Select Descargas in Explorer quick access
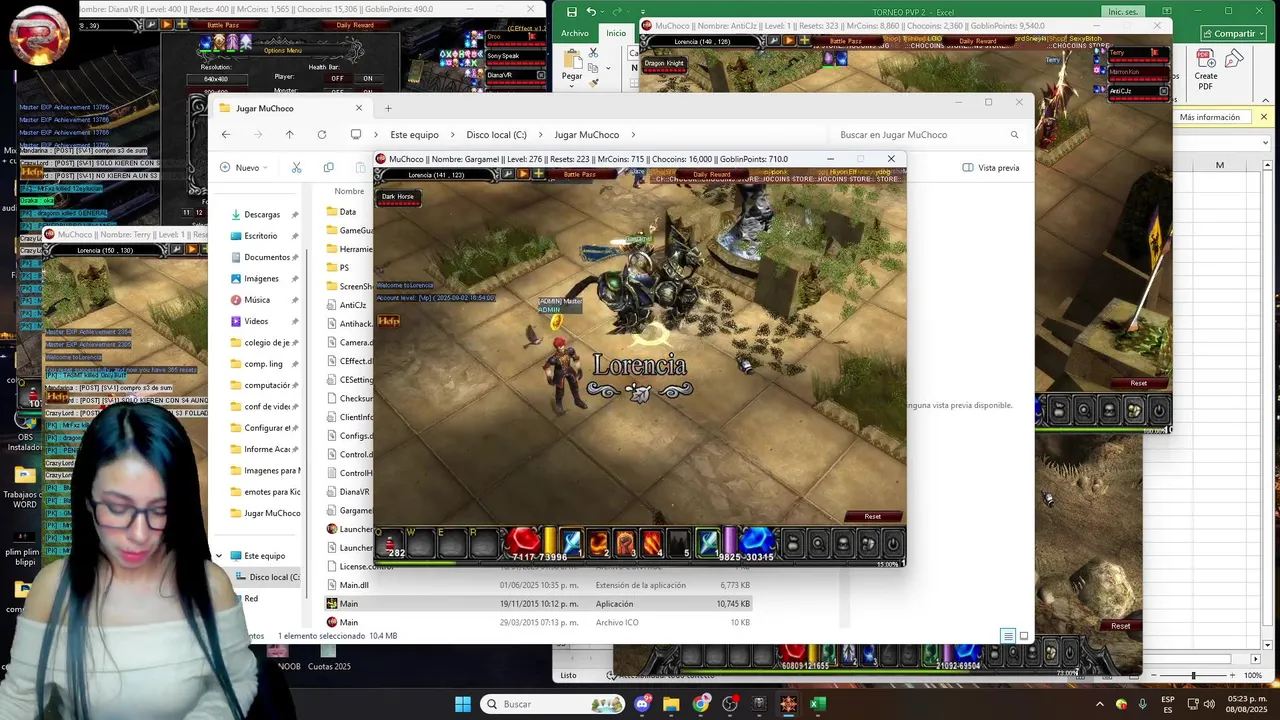Image resolution: width=1280 pixels, height=720 pixels. pos(262,214)
